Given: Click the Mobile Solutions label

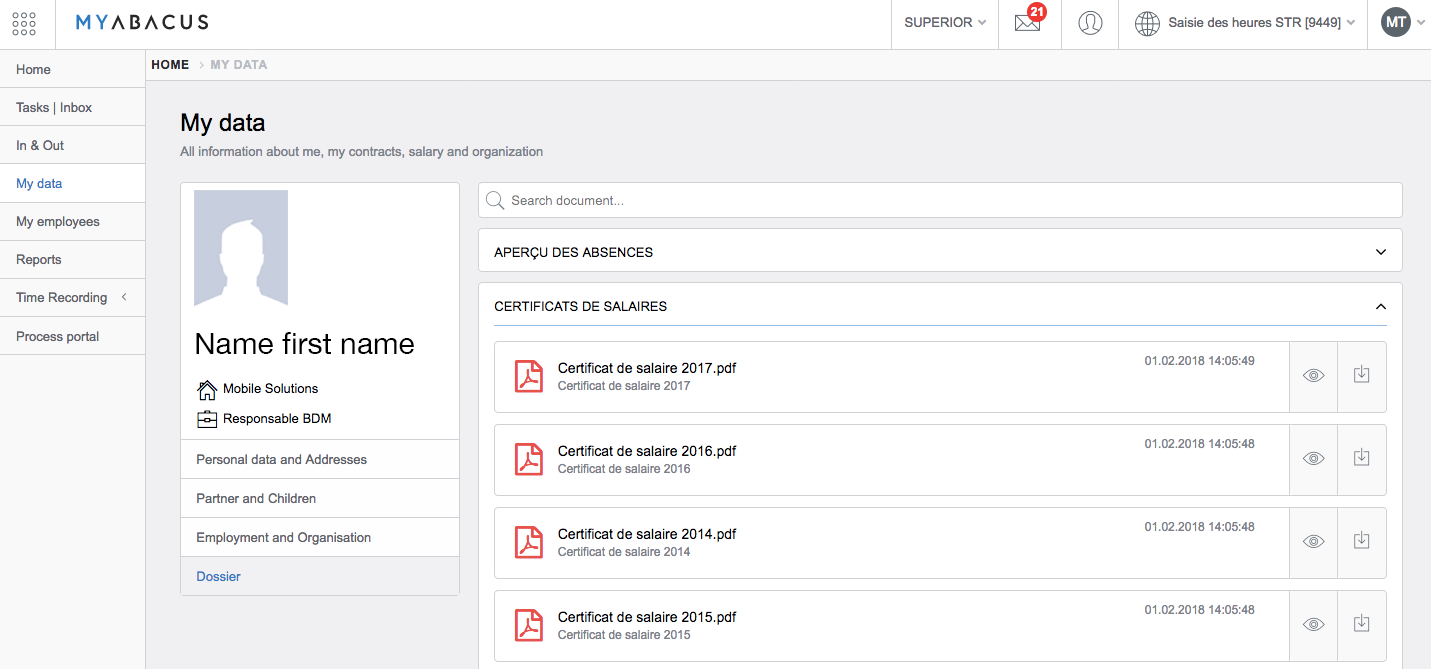Looking at the screenshot, I should click(270, 388).
